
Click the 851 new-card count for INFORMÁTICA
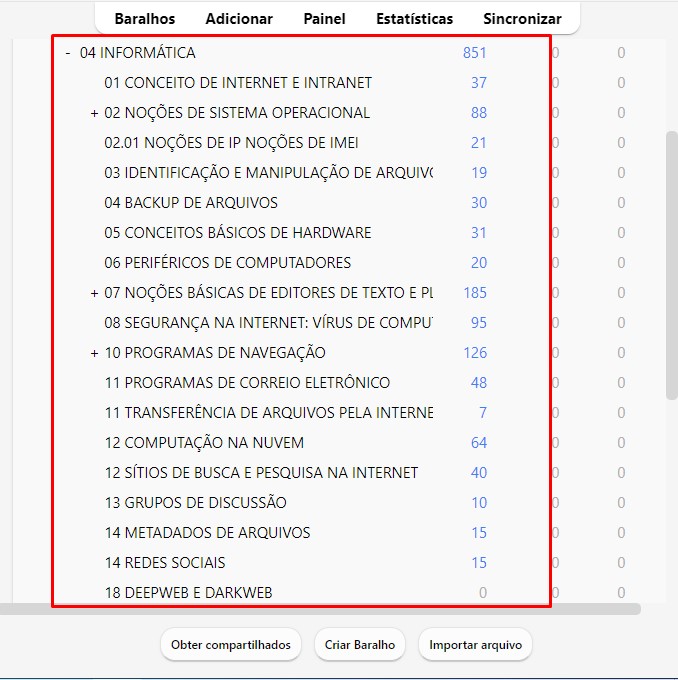475,53
